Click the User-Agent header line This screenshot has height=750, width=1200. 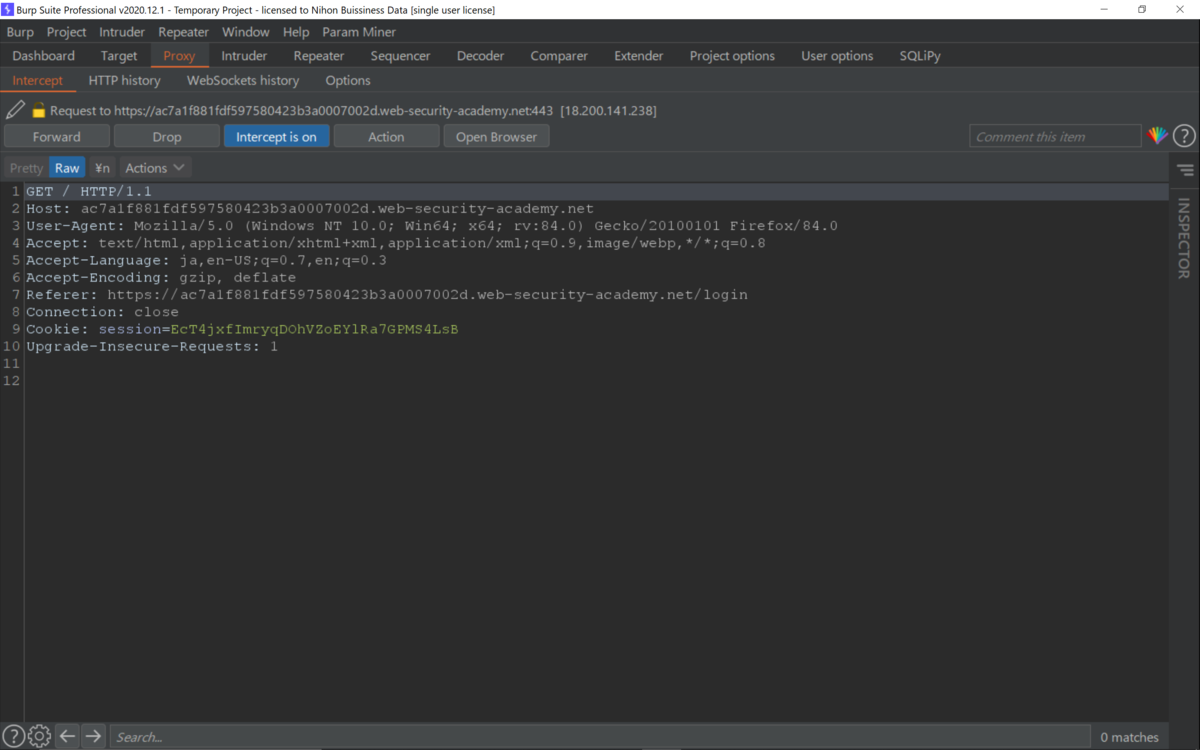click(432, 226)
